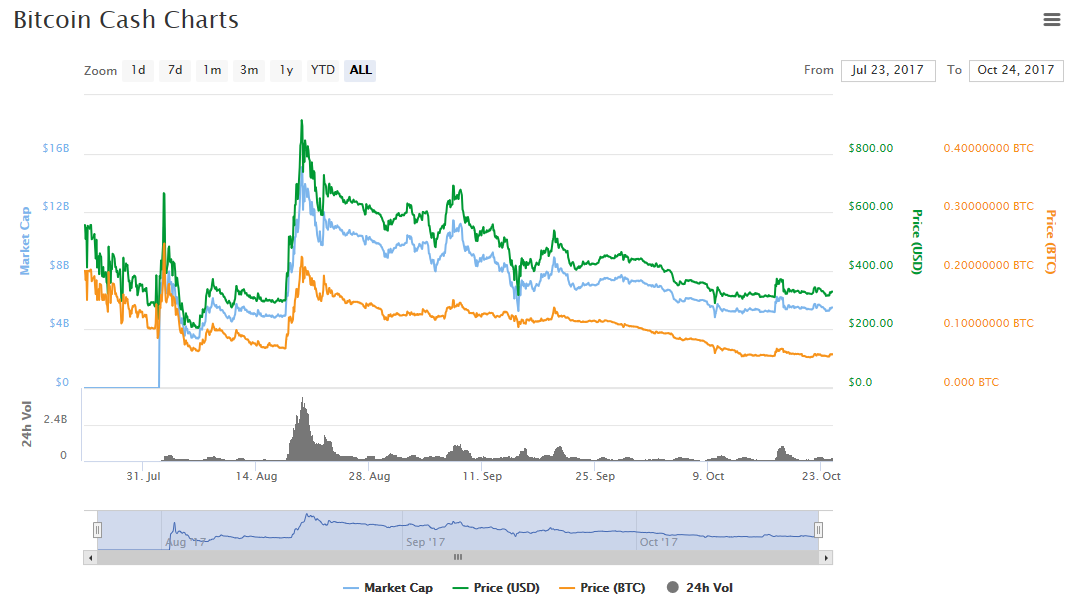Click the $16B market cap axis label
Viewport: 1081px width, 603px height.
(x=56, y=148)
